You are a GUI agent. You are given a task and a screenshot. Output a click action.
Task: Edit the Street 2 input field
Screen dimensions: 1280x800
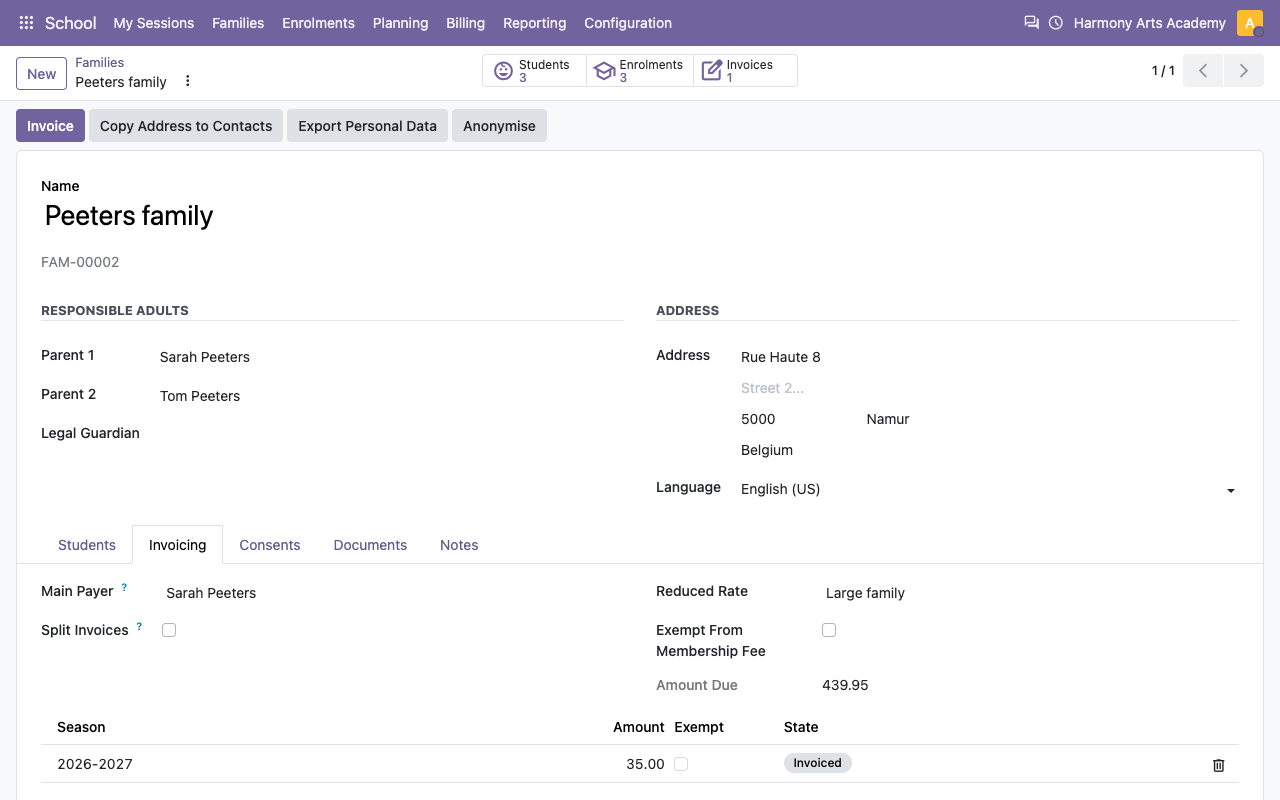coord(989,388)
